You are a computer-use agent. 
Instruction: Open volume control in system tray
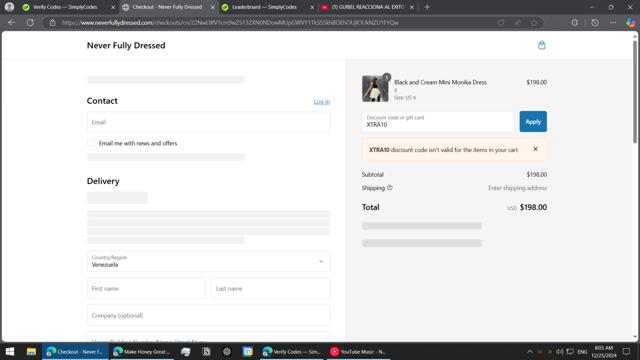(560, 351)
